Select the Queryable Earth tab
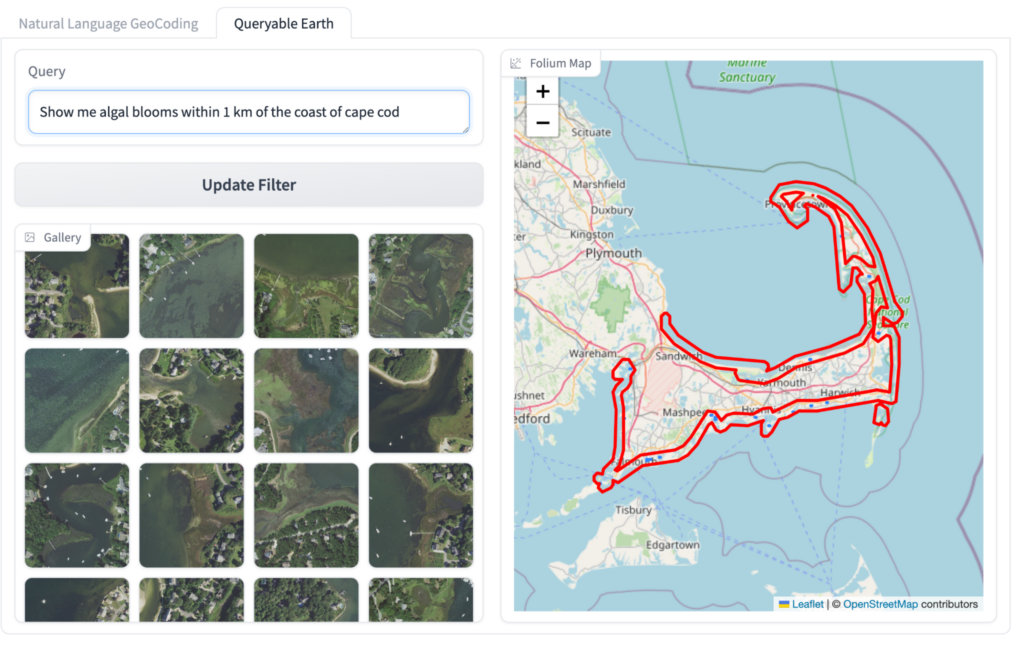 (284, 22)
